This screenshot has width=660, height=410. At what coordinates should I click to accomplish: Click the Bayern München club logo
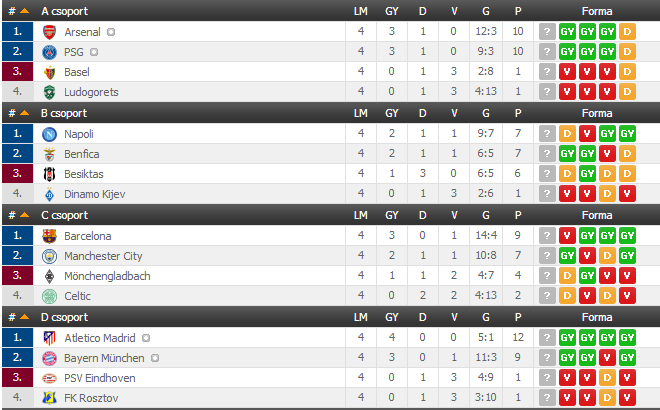pyautogui.click(x=50, y=358)
